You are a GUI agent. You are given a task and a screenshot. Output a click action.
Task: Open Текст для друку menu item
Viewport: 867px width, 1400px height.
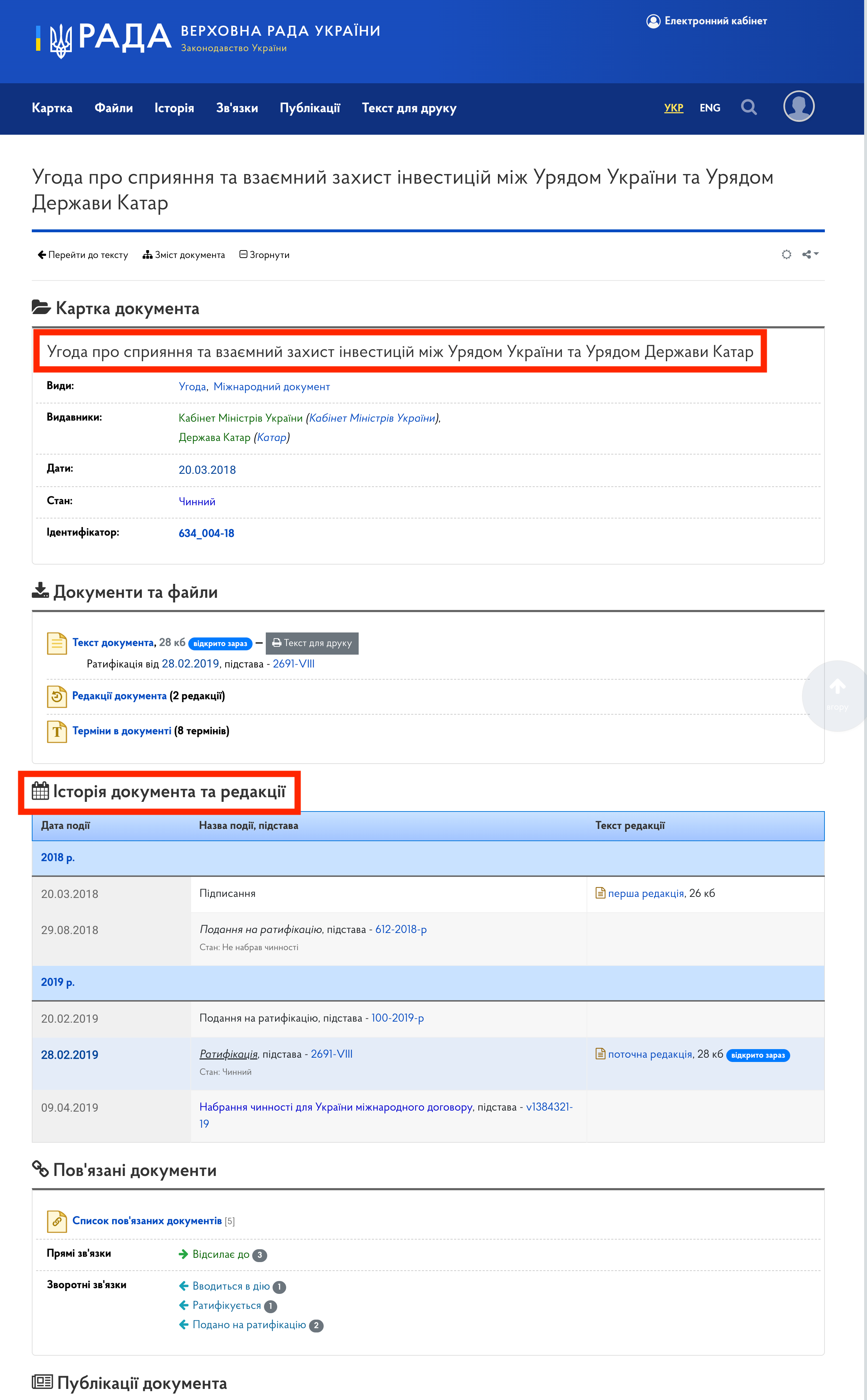409,108
